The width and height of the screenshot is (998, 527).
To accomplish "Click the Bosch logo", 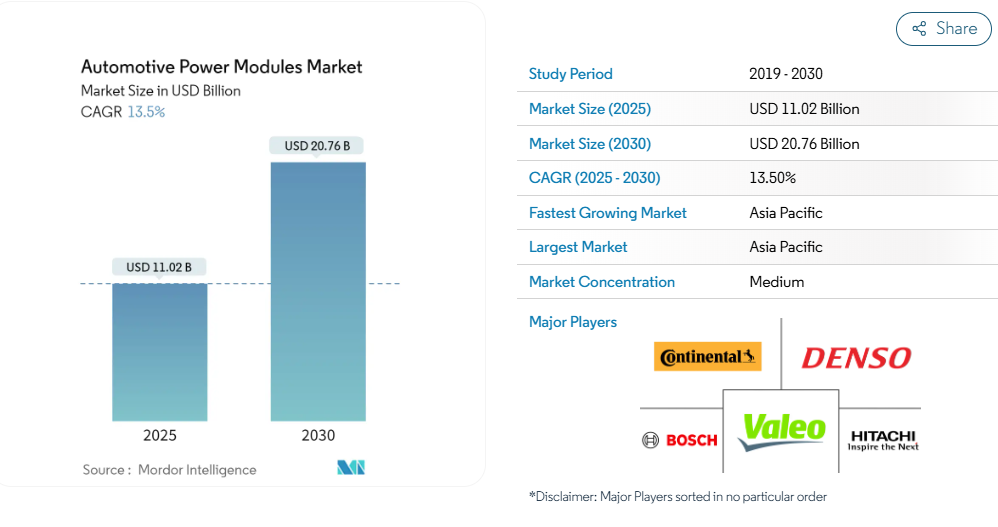I will coord(680,440).
